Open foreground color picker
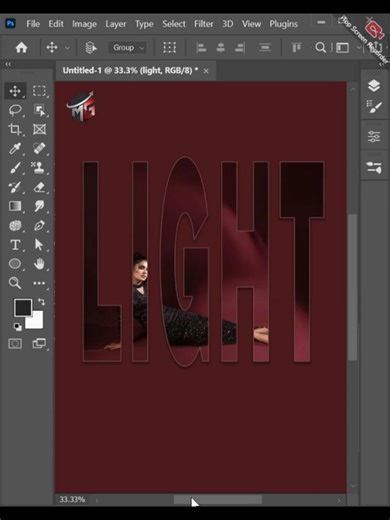Screen dimensions: 390x520 click(x=22, y=307)
